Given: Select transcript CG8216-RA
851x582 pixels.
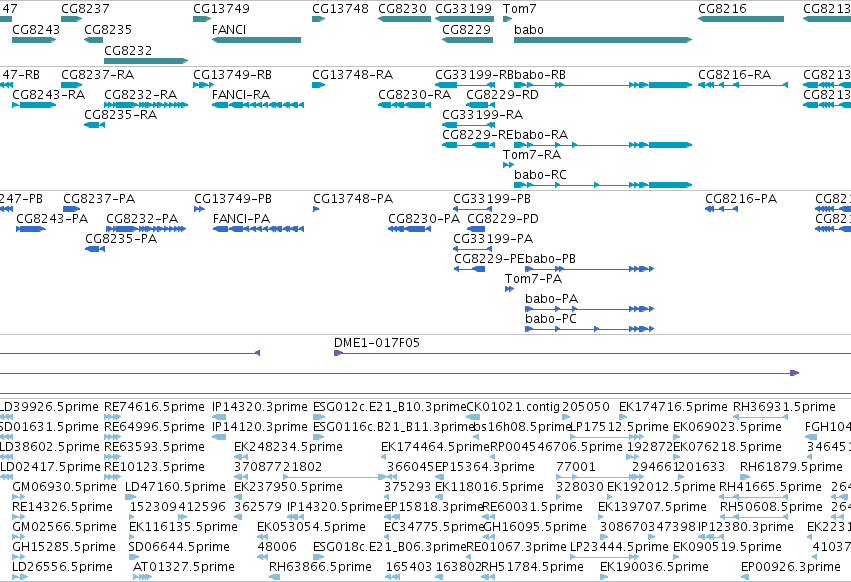Looking at the screenshot, I should coord(742,85).
